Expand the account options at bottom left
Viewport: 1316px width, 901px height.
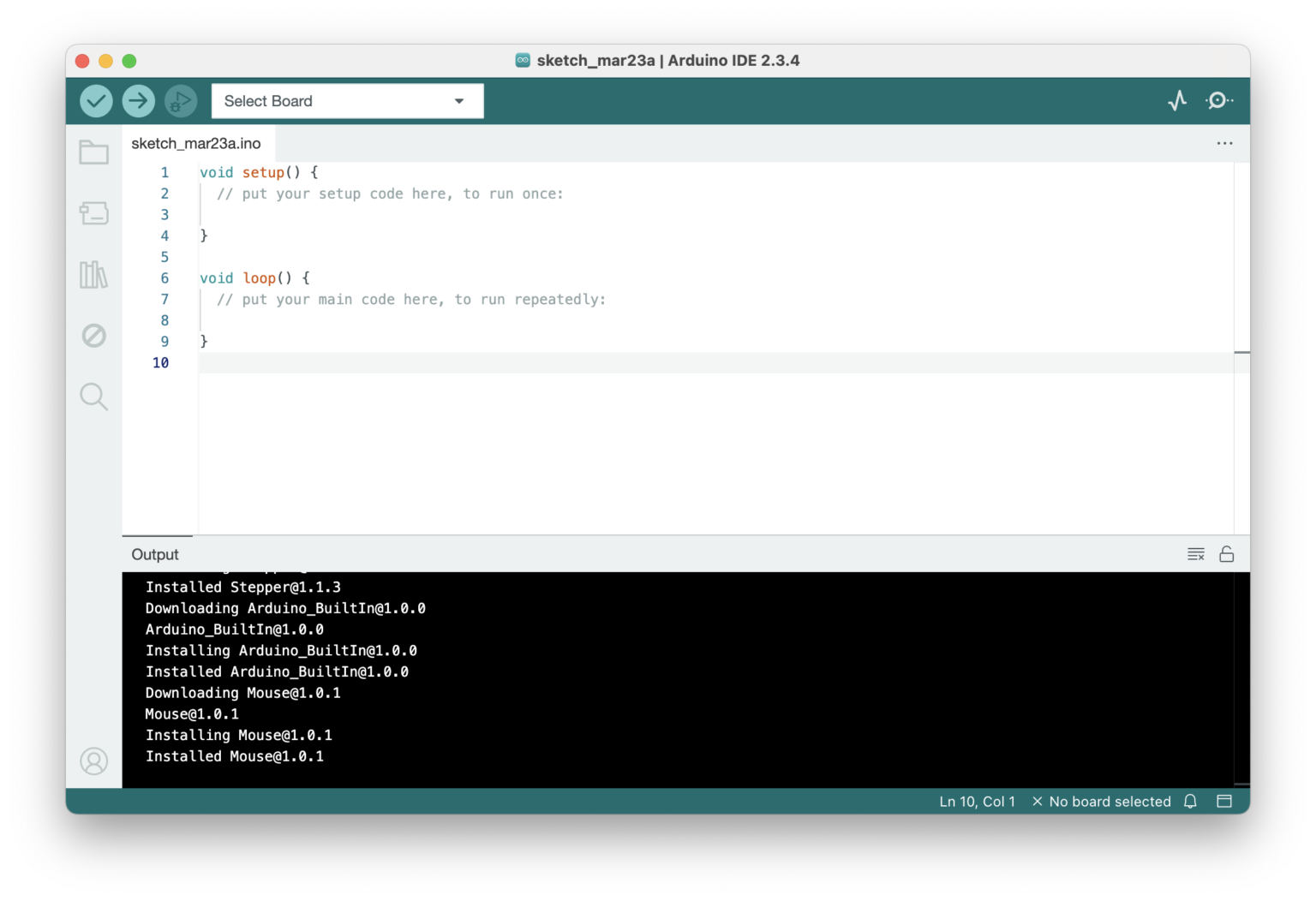point(93,761)
